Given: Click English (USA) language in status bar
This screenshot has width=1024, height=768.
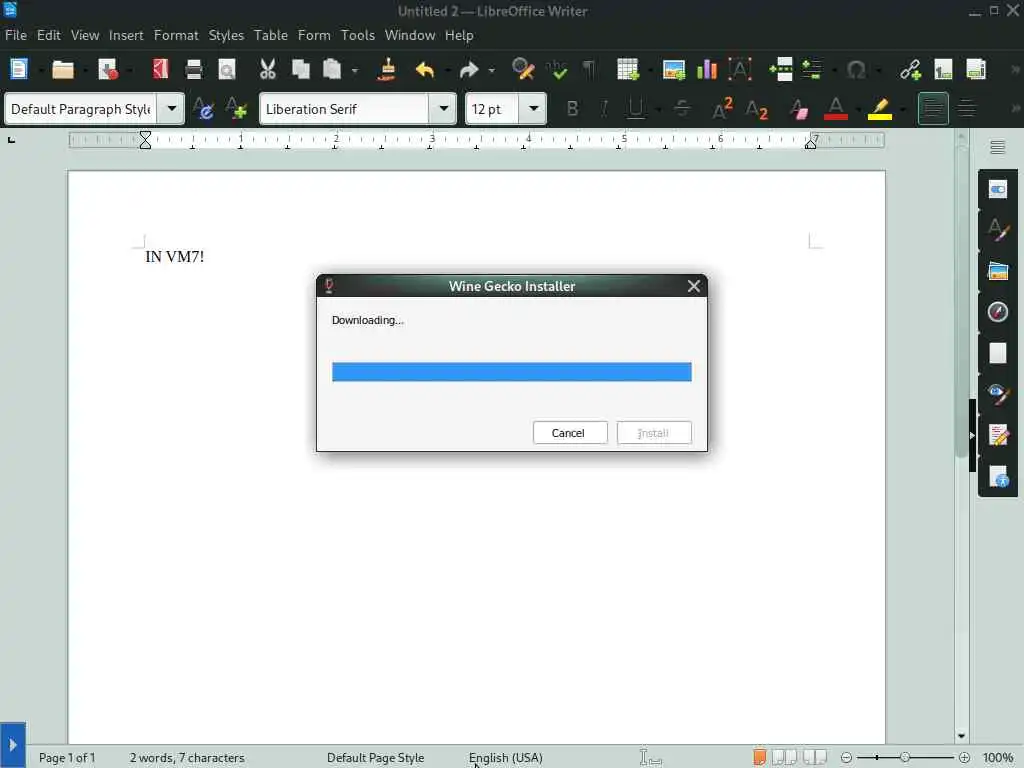Looking at the screenshot, I should pyautogui.click(x=505, y=758).
